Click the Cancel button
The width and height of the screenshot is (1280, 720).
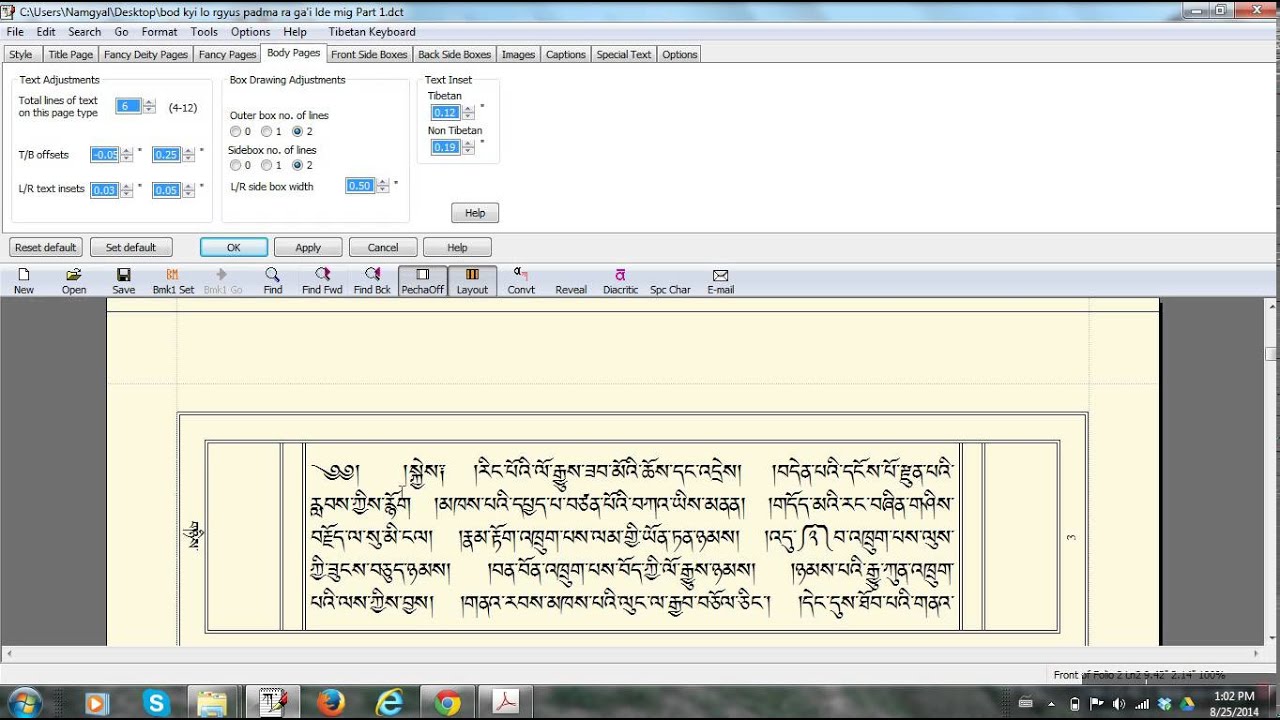coord(383,247)
